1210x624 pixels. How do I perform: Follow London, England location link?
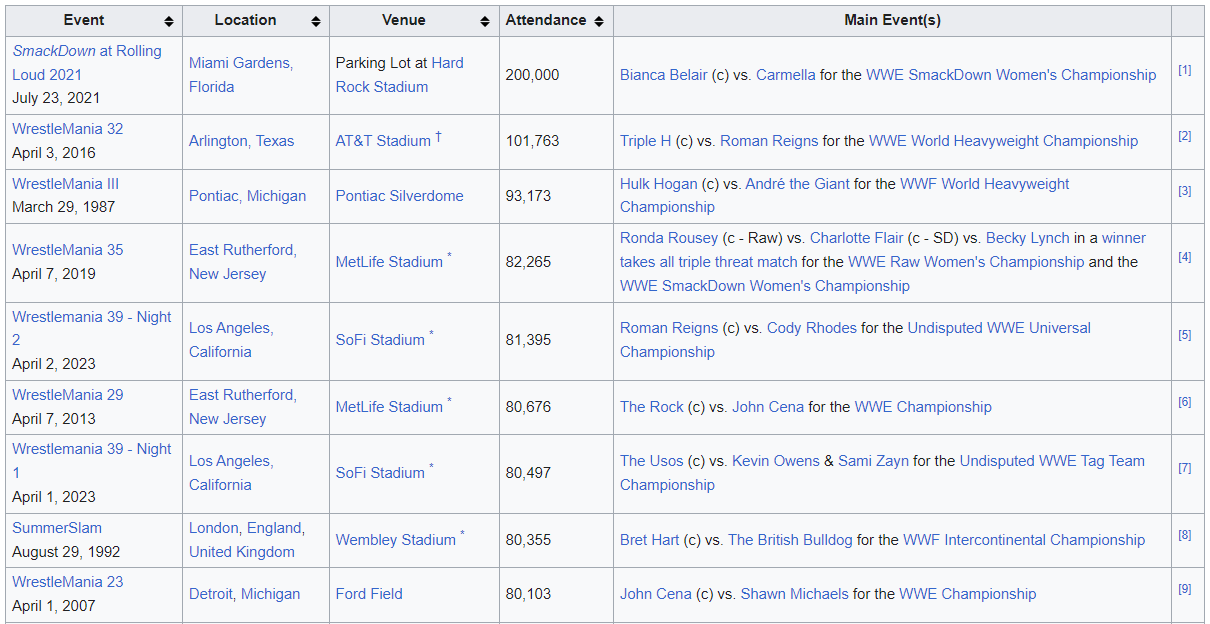245,527
